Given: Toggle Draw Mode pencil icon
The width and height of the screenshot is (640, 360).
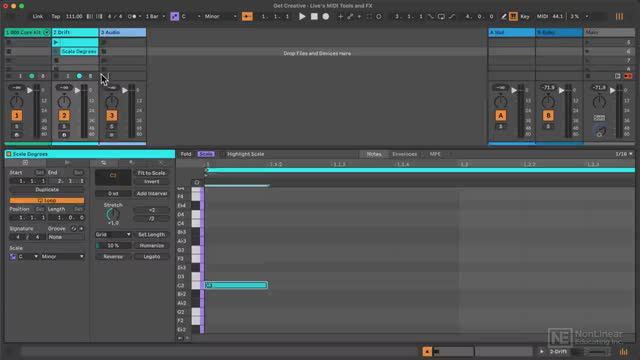Looking at the screenshot, I should point(504,16).
